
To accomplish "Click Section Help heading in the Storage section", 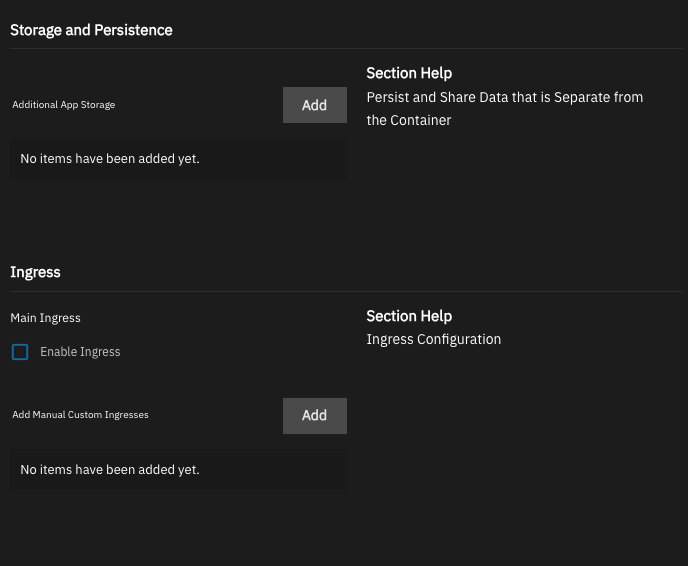I will [409, 73].
